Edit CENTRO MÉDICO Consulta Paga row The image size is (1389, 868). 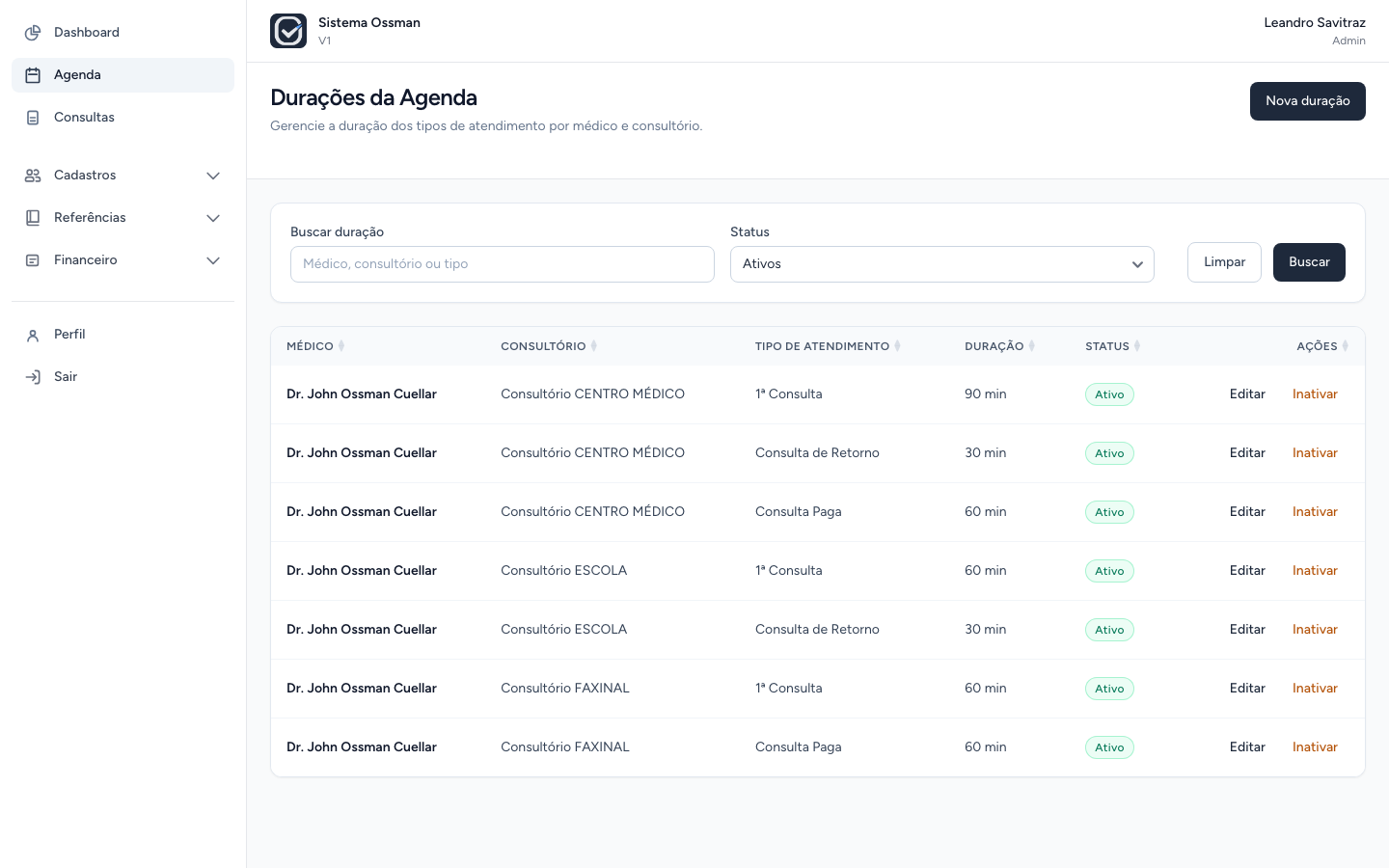[x=1247, y=512]
